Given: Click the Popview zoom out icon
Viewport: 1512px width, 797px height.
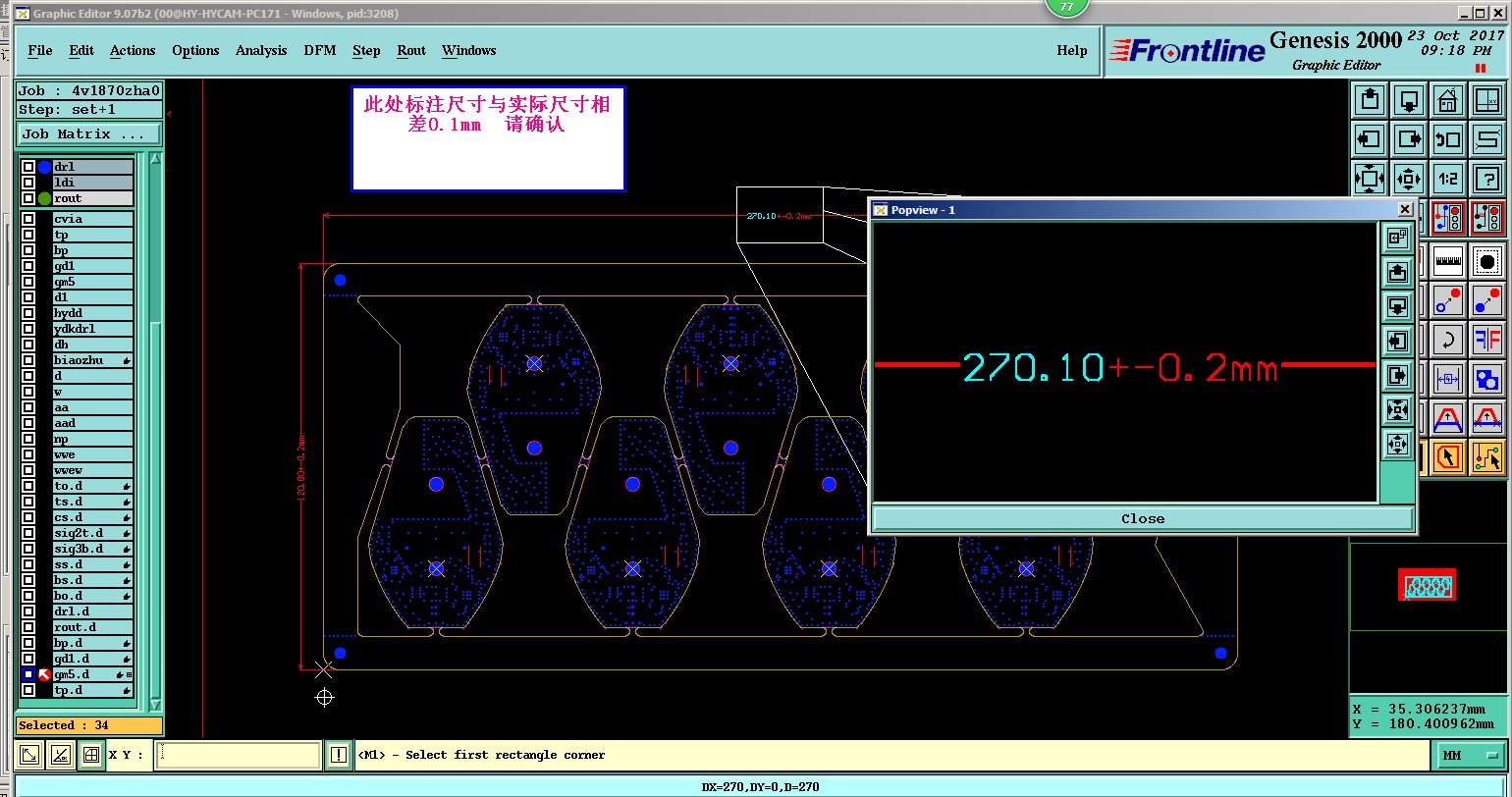Looking at the screenshot, I should (1397, 444).
